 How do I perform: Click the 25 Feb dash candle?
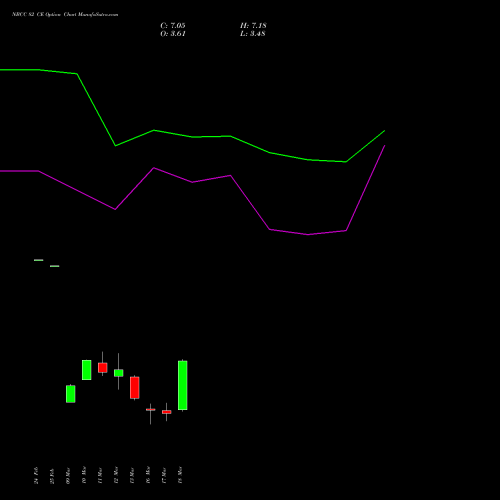tap(55, 266)
